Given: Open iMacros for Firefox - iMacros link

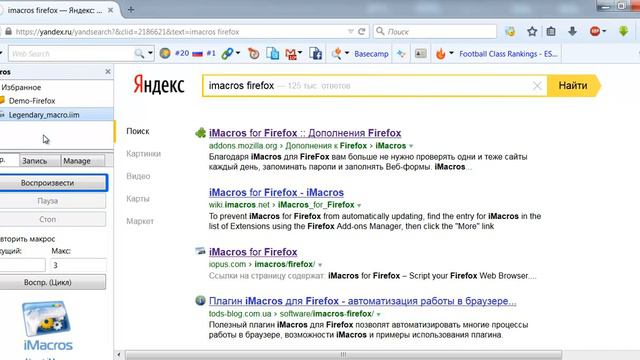Looking at the screenshot, I should click(x=276, y=192).
